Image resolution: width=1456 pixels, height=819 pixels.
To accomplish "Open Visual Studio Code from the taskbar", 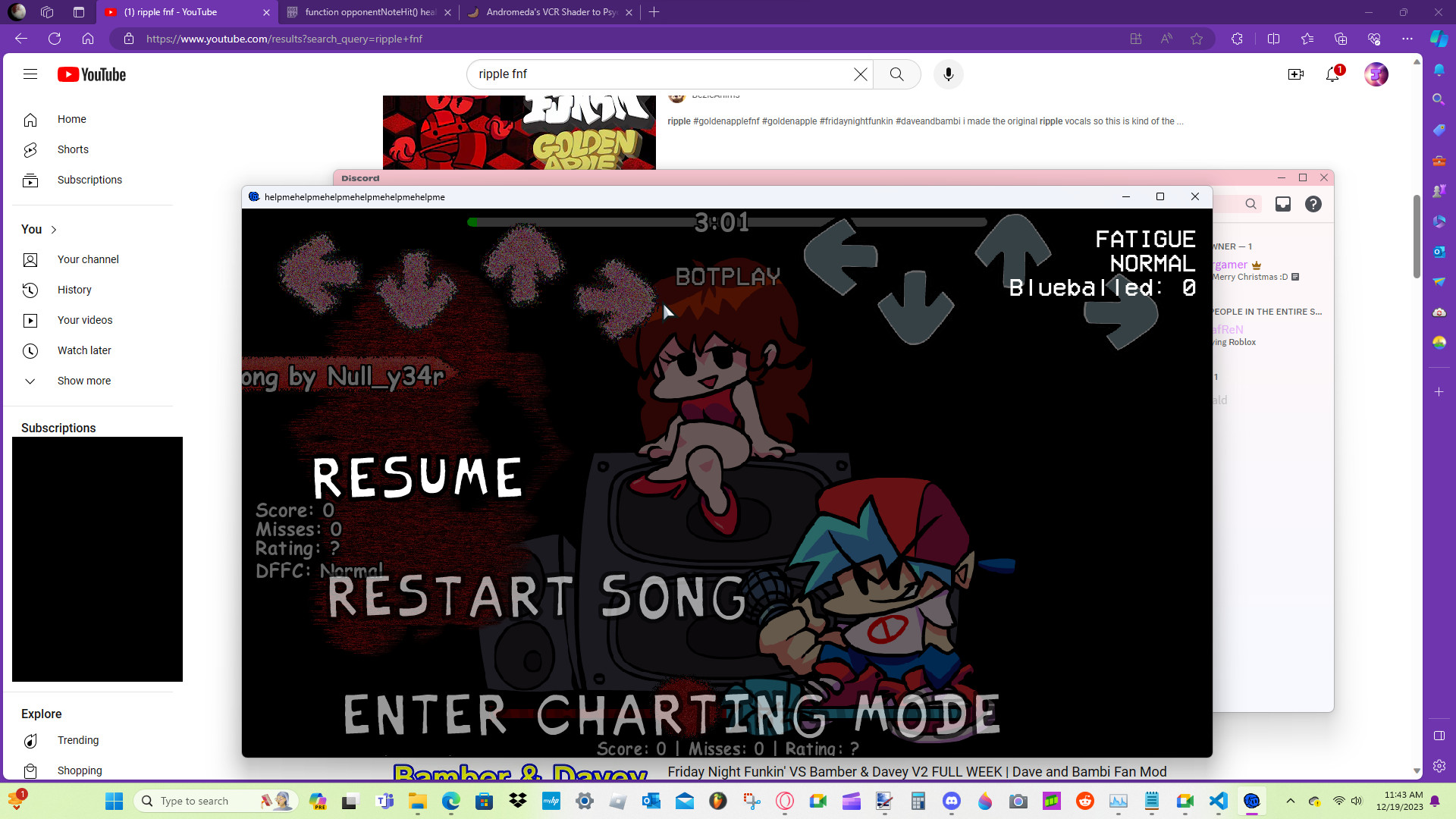I will 1219,800.
